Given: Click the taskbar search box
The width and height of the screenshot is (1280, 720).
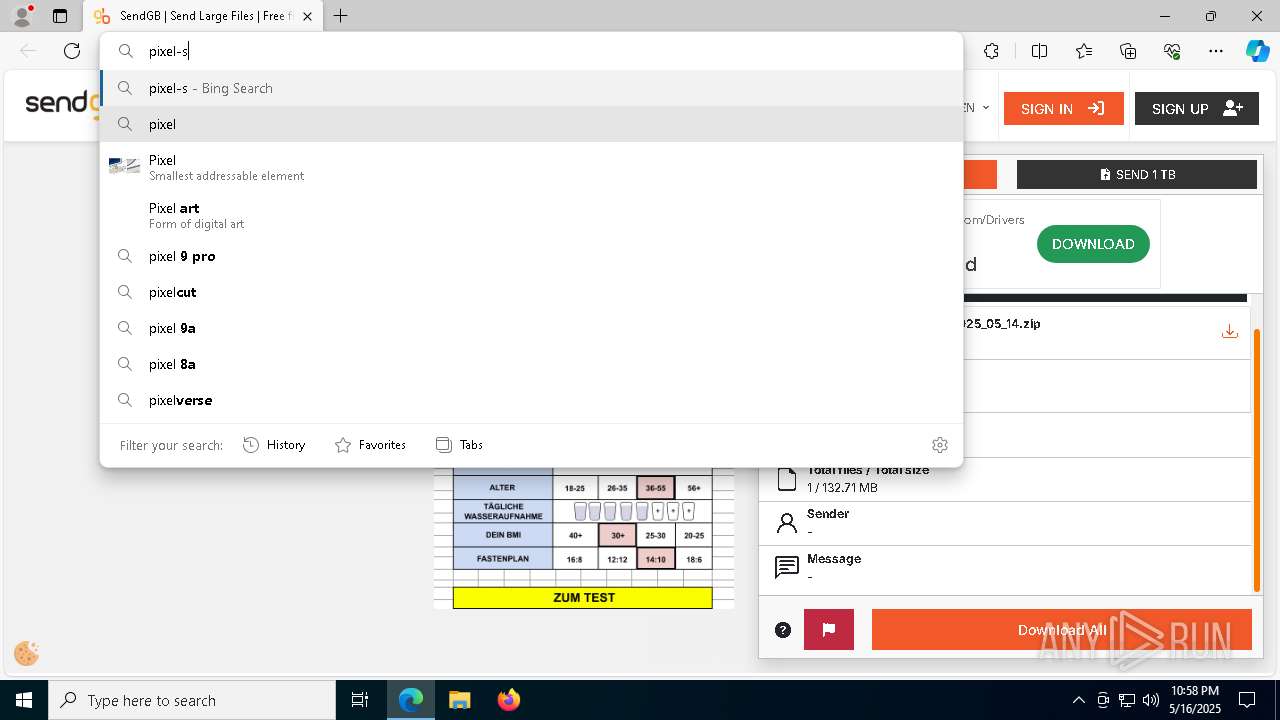Looking at the screenshot, I should (x=192, y=700).
